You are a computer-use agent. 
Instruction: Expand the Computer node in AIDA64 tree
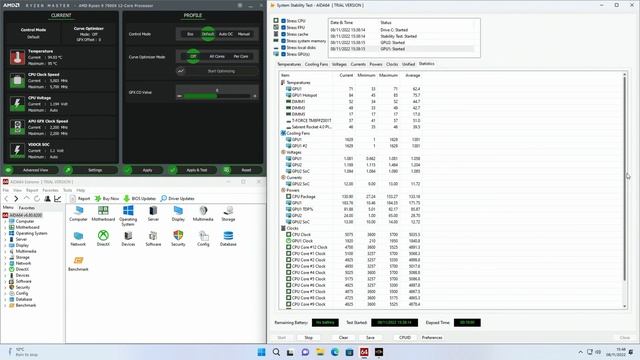[x=5, y=221]
